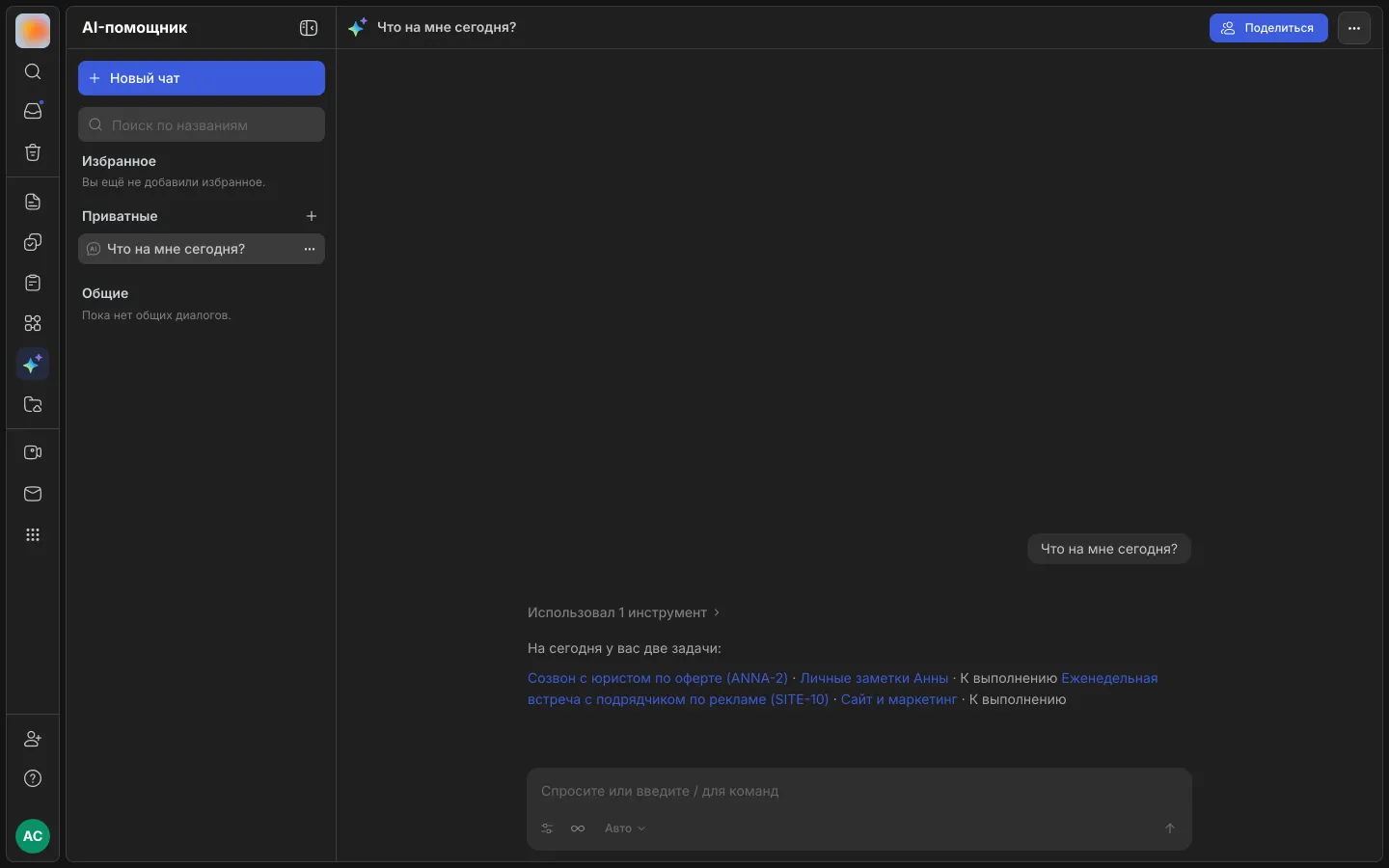Screen dimensions: 1389x868
Task: Open the 'Авто' model dropdown
Action: (625, 828)
